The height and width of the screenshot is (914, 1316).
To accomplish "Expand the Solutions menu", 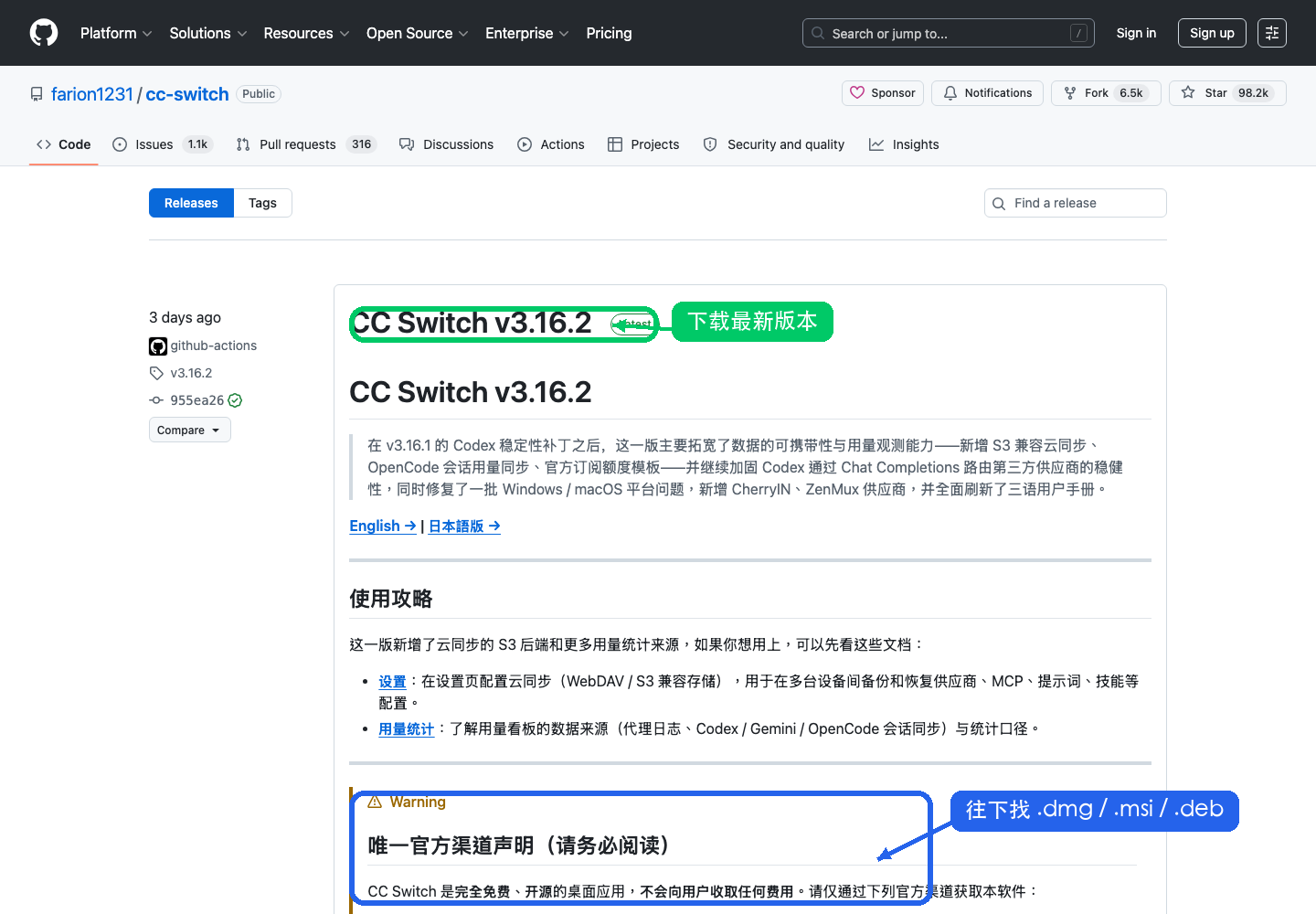I will click(208, 33).
